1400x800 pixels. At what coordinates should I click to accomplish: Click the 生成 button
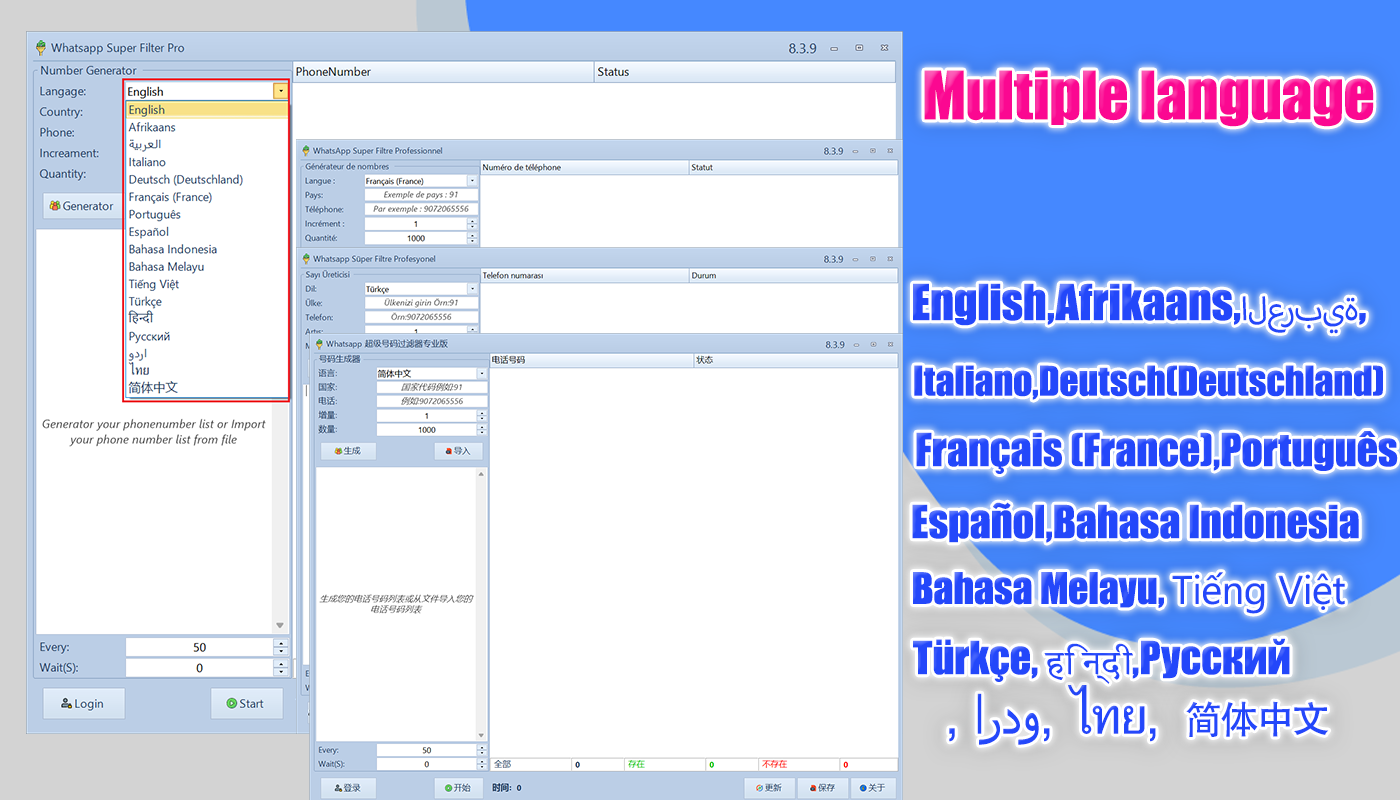click(347, 451)
